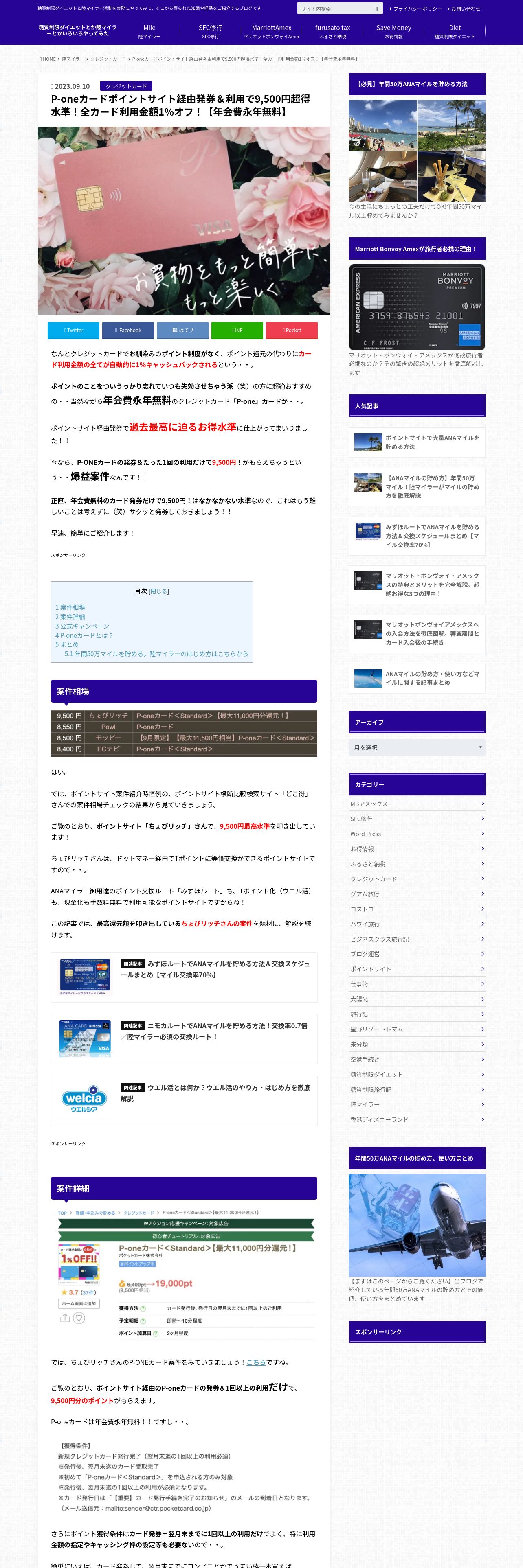Viewport: 523px width, 1568px height.
Task: Share the article on Facebook
Action: [128, 331]
